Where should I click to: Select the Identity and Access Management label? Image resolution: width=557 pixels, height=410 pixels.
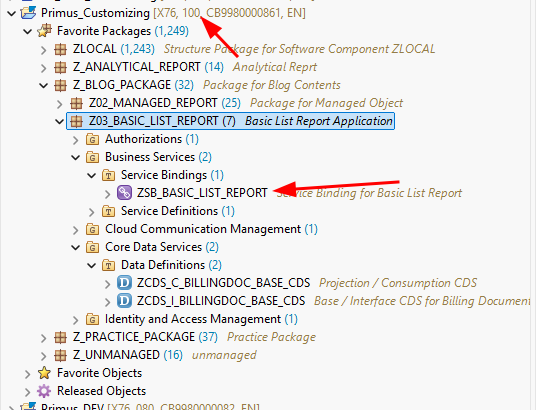click(x=193, y=319)
